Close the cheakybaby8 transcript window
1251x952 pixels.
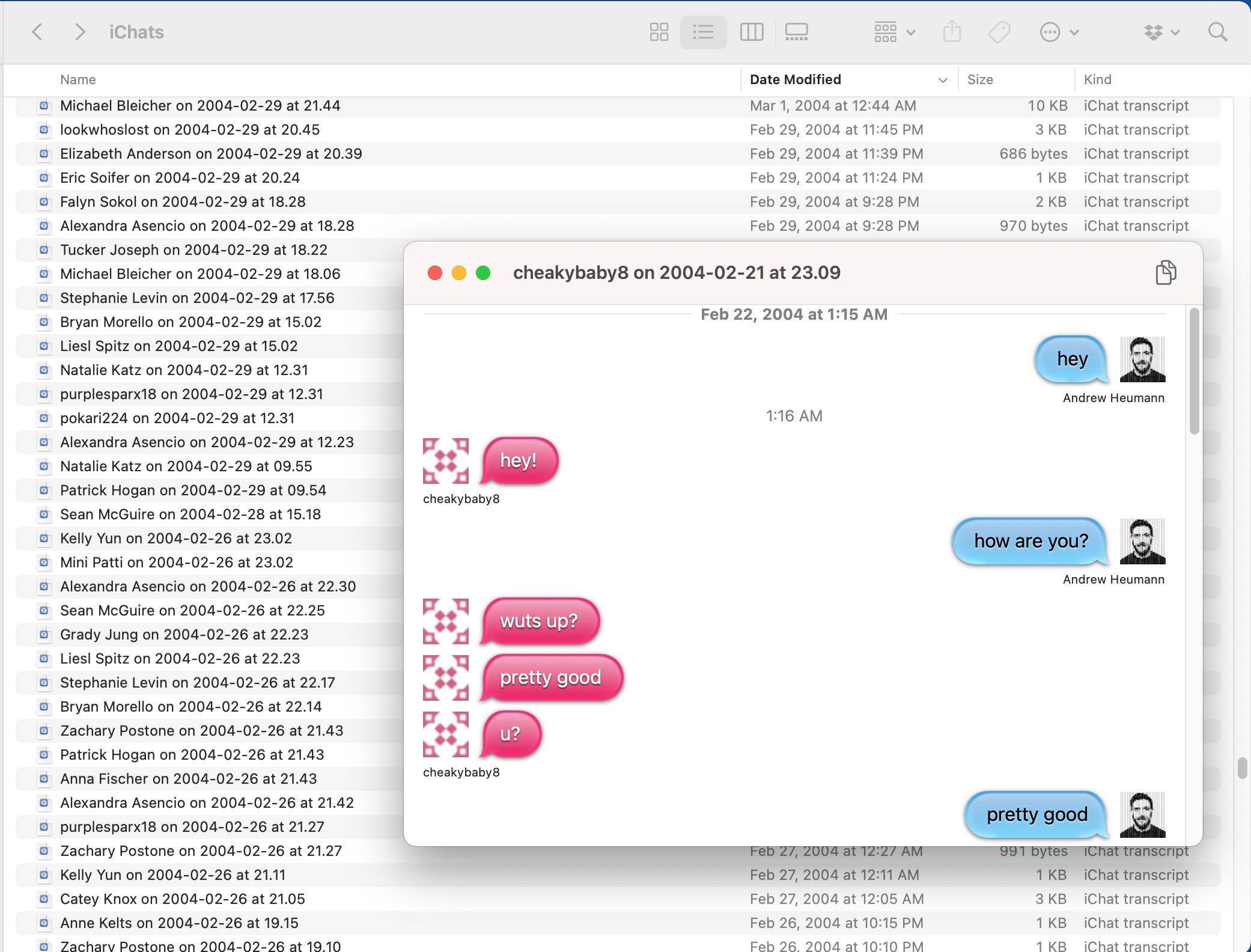(x=435, y=273)
